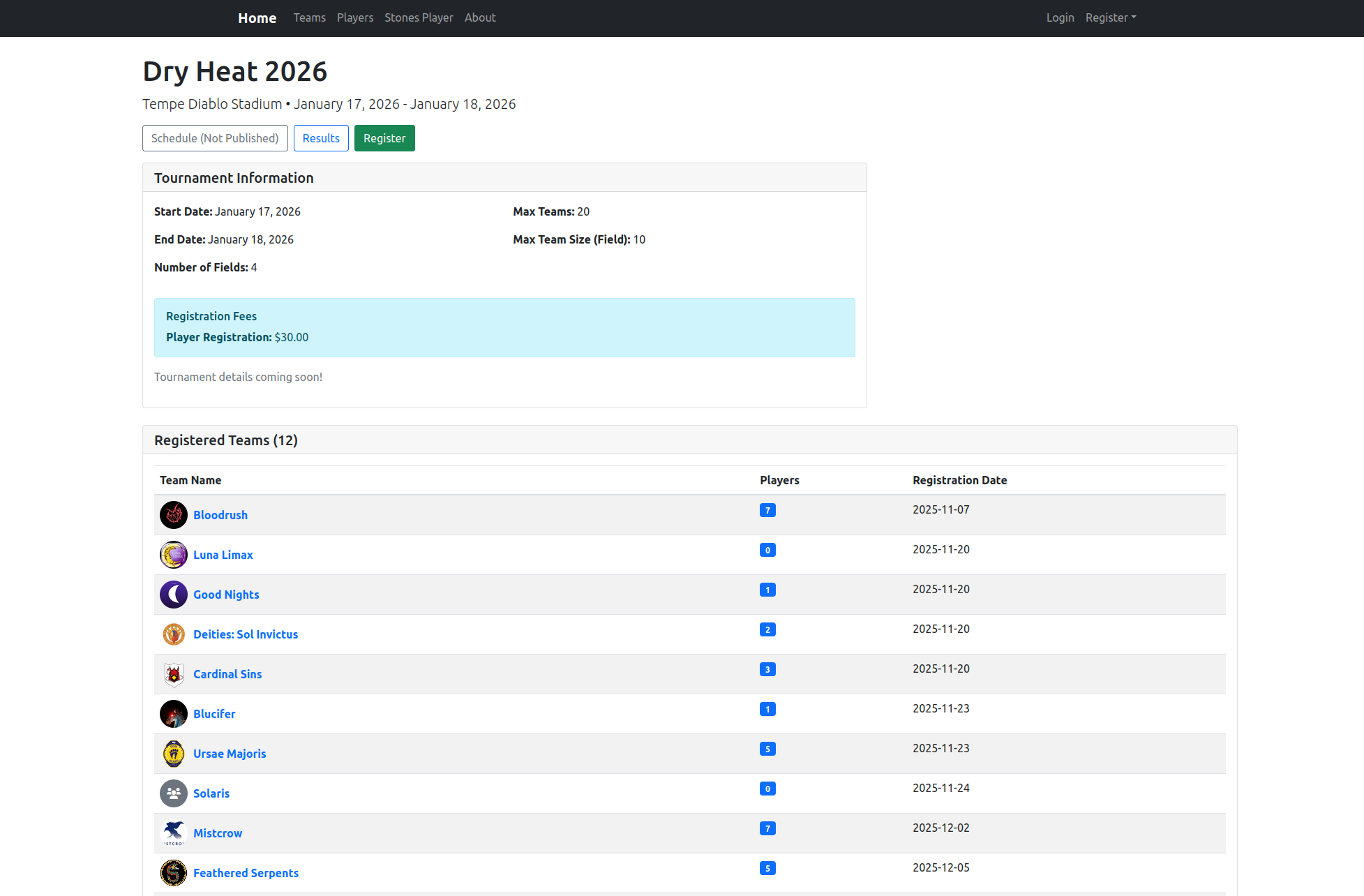Viewport: 1364px width, 896px height.
Task: Click the Cardinal Sins shield logo
Action: tap(173, 674)
